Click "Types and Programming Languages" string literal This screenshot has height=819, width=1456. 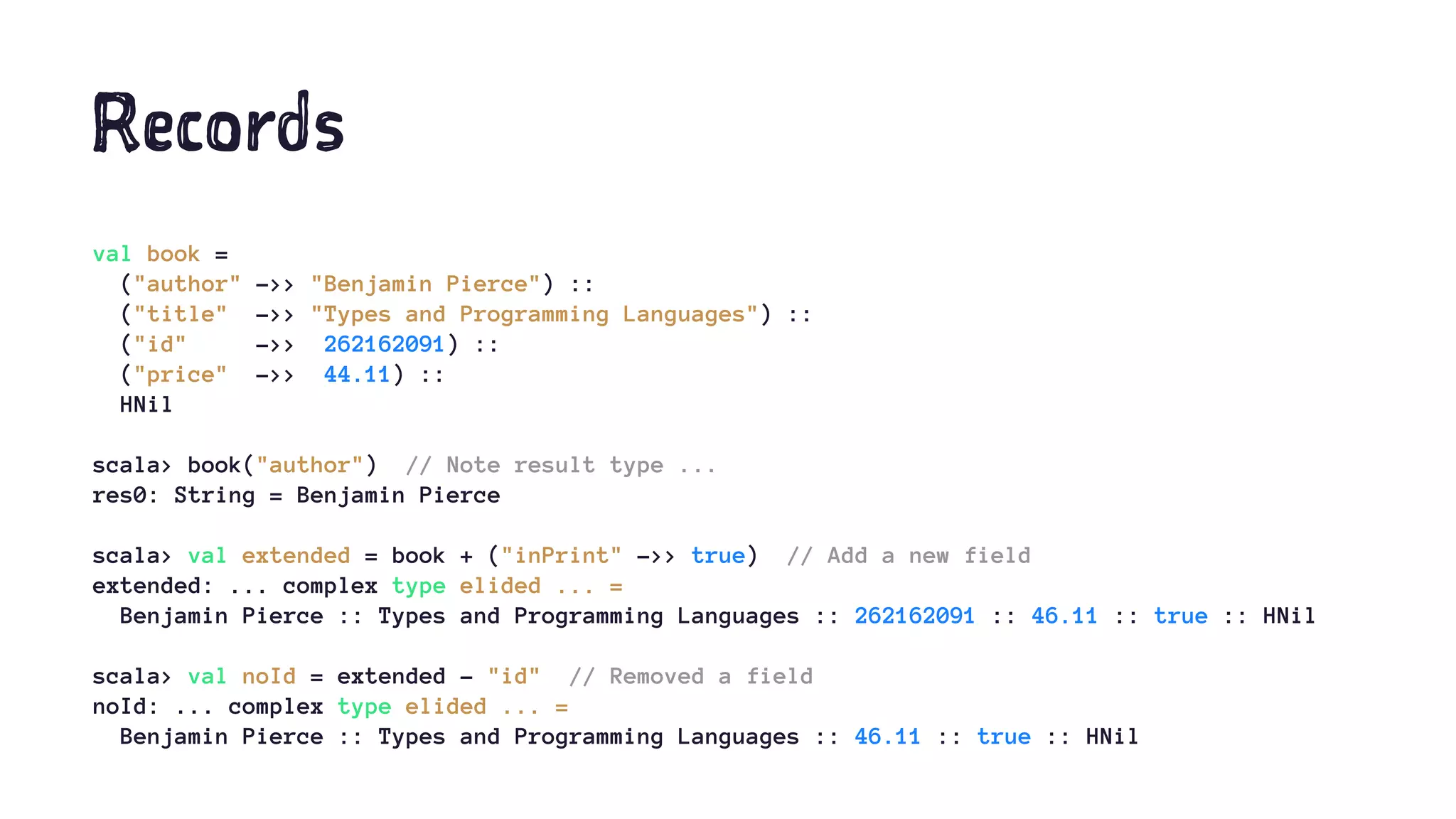[533, 314]
